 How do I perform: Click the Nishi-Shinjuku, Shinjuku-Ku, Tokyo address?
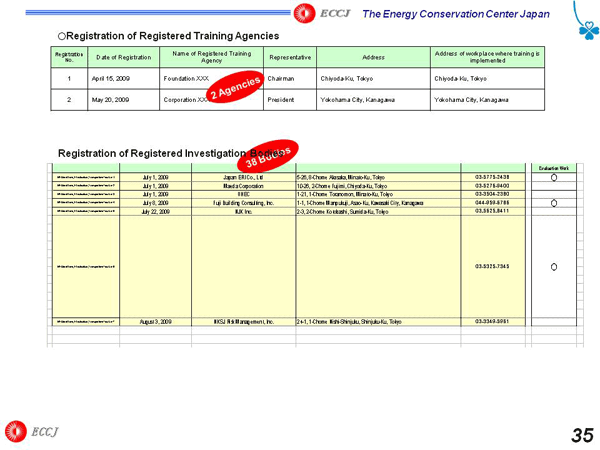[x=349, y=322]
